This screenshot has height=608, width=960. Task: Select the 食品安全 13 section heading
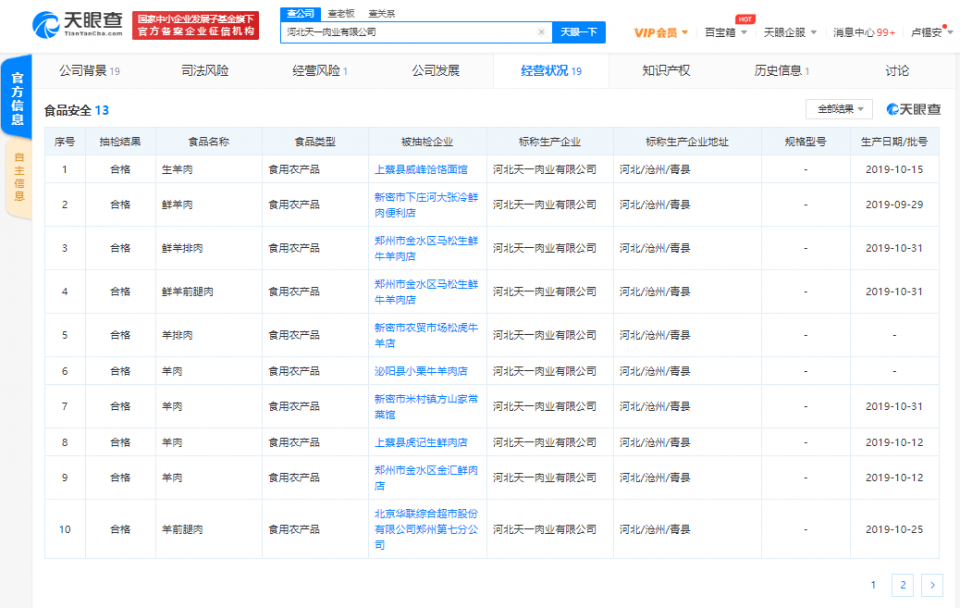coord(77,111)
